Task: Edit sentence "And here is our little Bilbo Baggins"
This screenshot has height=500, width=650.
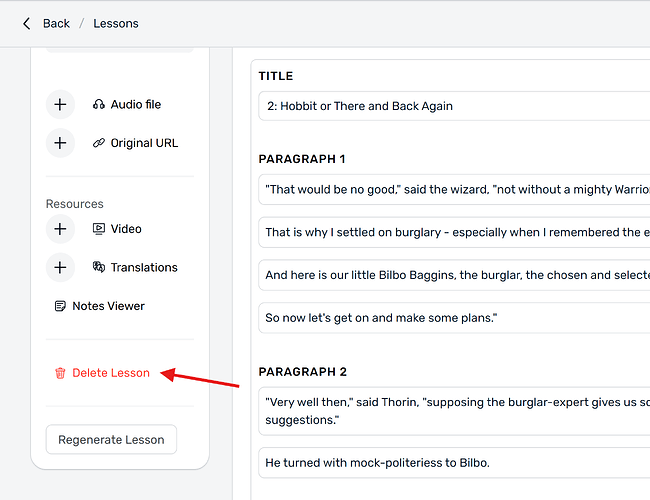Action: pyautogui.click(x=454, y=275)
